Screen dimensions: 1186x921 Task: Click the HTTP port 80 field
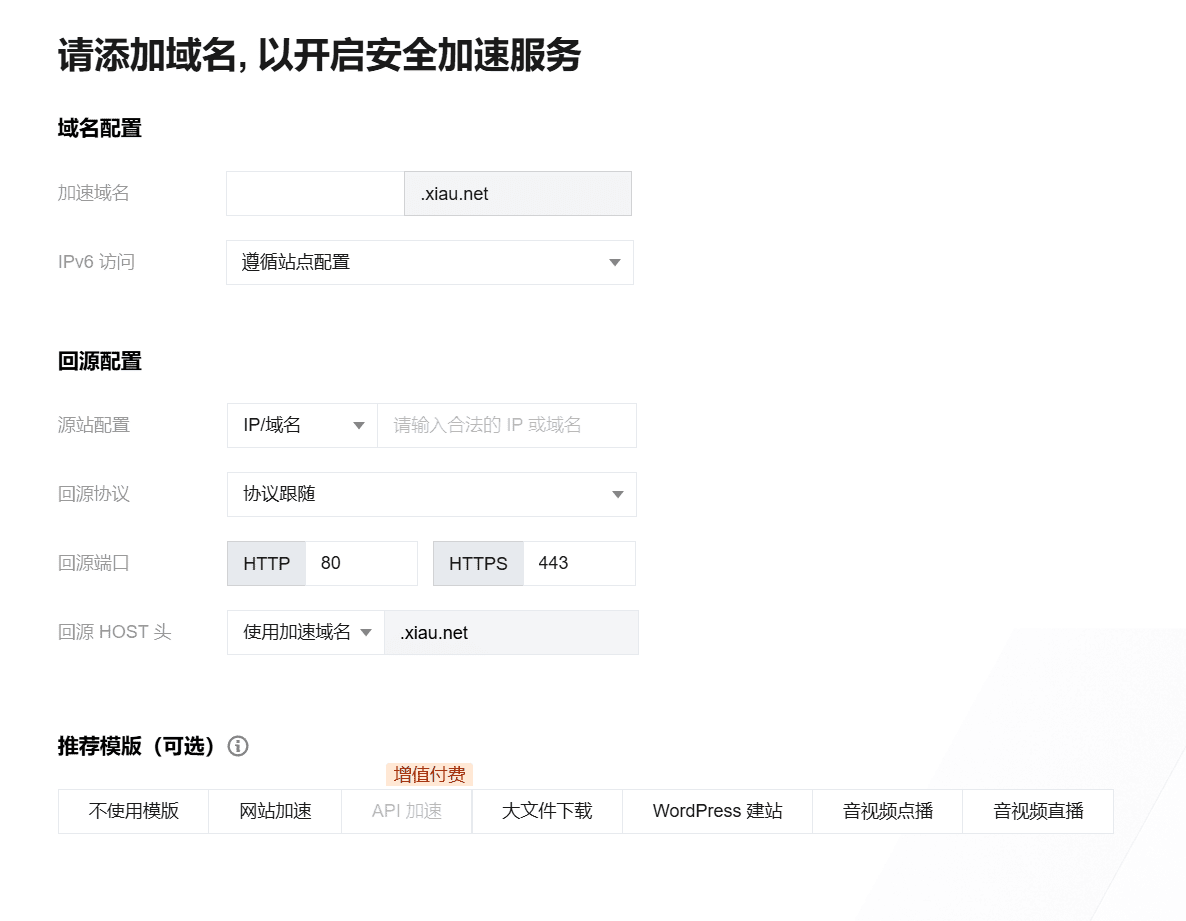tap(360, 564)
